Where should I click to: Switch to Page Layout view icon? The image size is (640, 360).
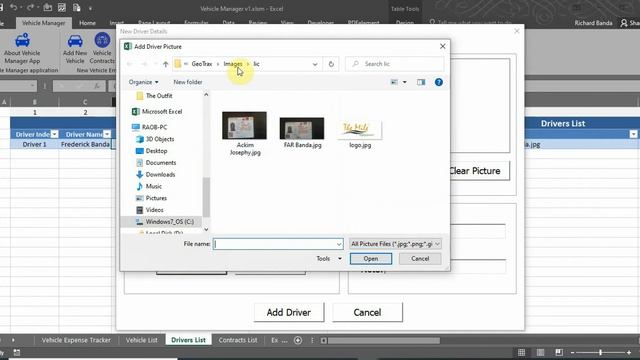pyautogui.click(x=540, y=352)
